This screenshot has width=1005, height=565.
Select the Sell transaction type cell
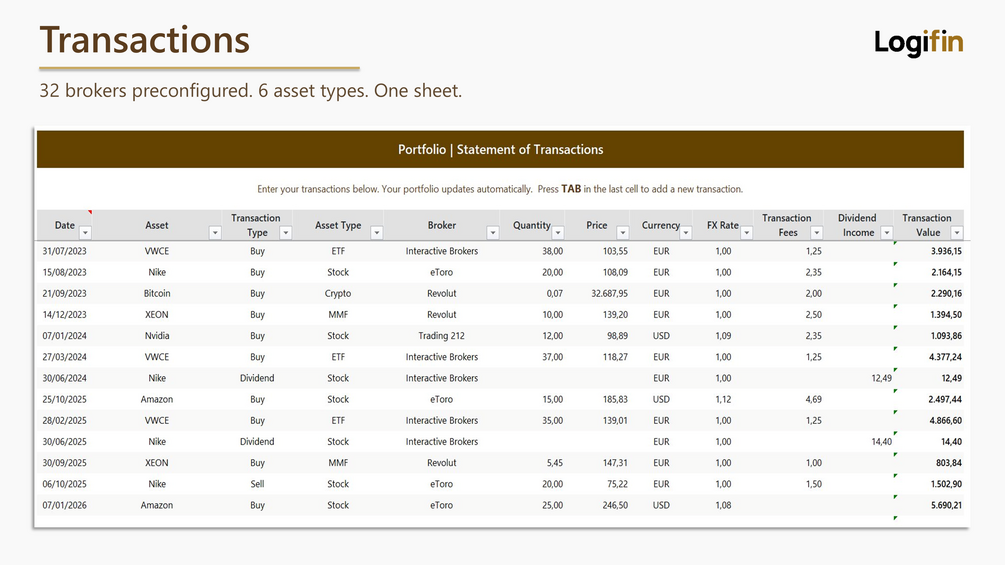pos(257,484)
